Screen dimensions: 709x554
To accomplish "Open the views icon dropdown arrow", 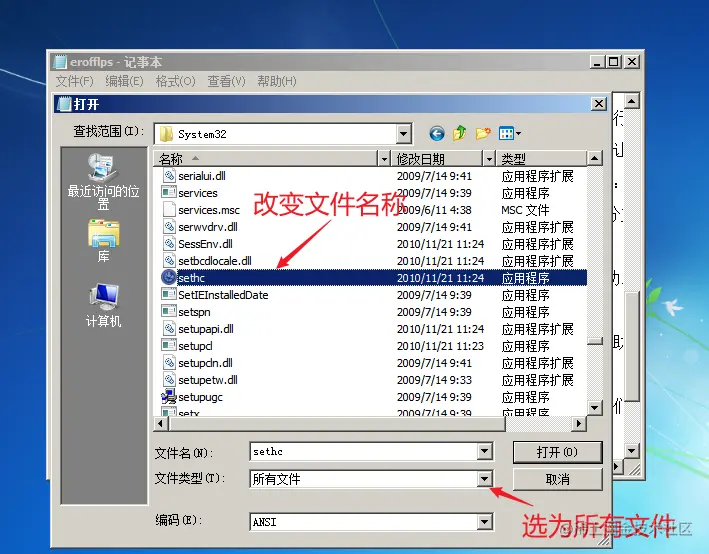I will [518, 133].
